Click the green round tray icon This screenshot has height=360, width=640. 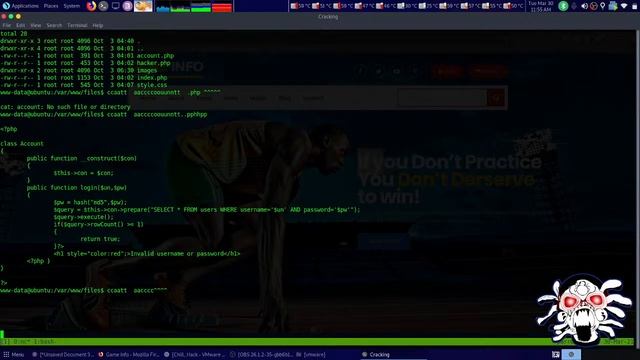coord(563,6)
